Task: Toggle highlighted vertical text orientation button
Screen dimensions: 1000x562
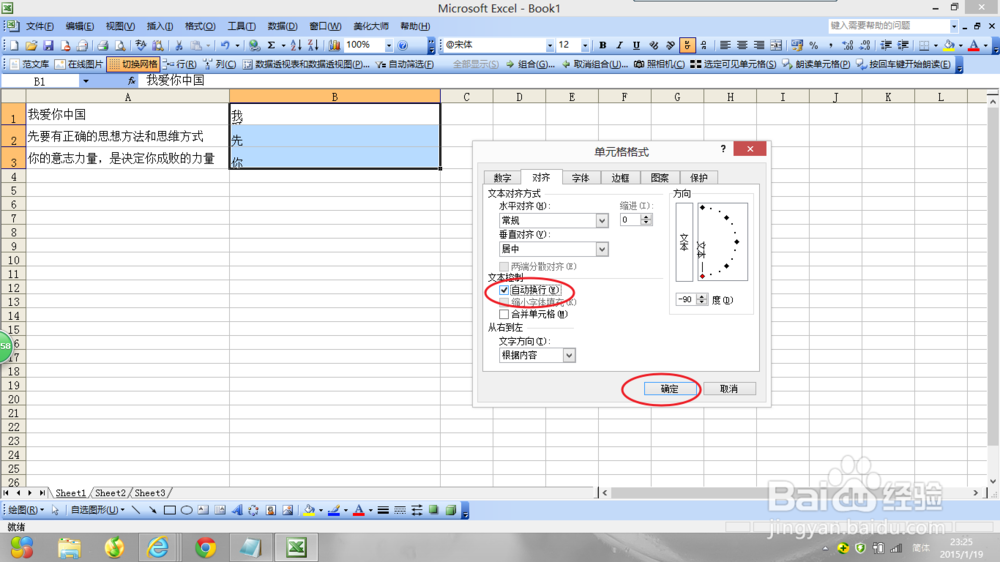Action: point(687,45)
